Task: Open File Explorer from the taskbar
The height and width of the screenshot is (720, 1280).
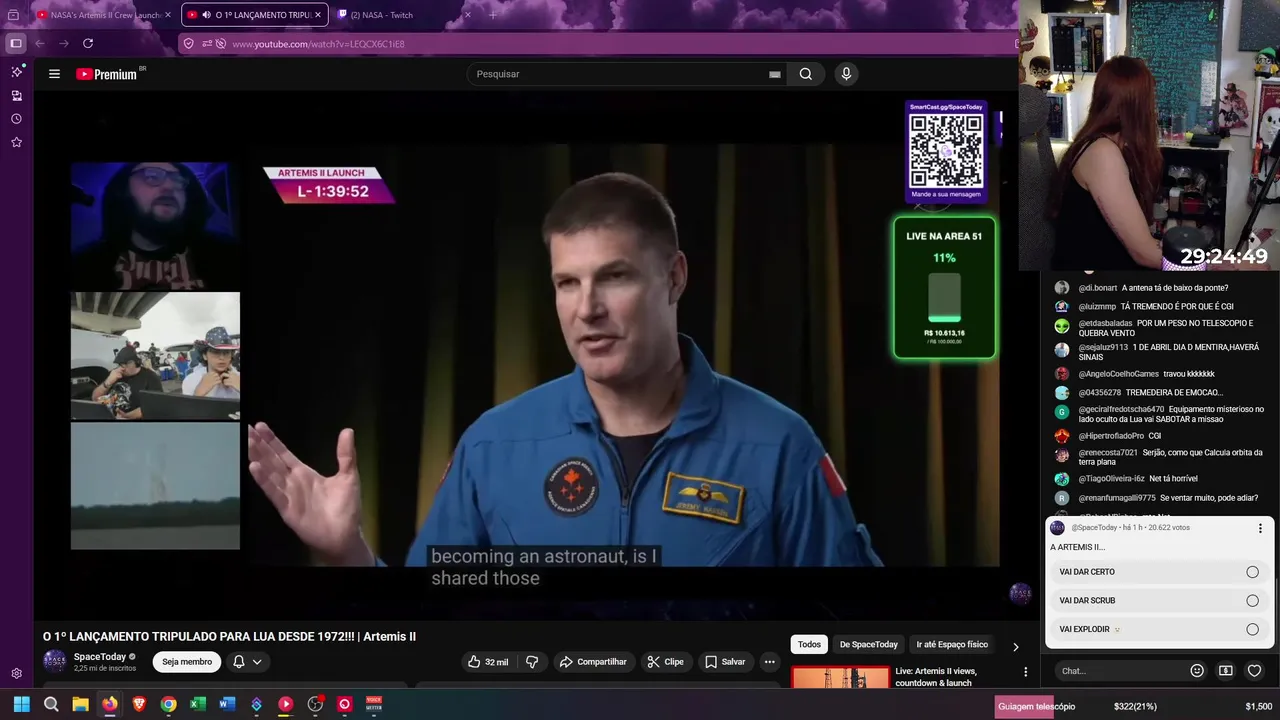Action: [80, 704]
